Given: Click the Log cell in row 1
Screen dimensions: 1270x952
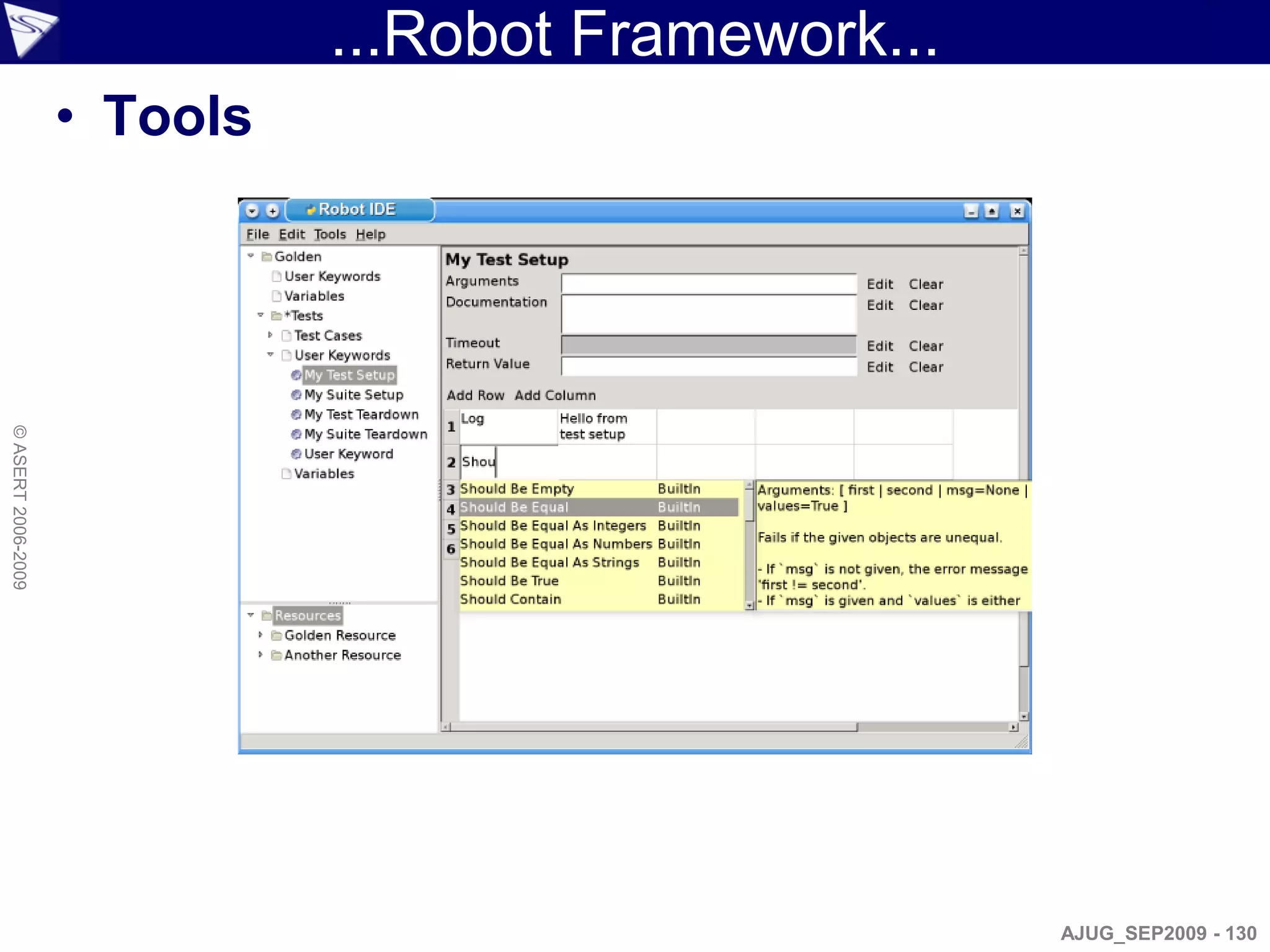Looking at the screenshot, I should [508, 426].
